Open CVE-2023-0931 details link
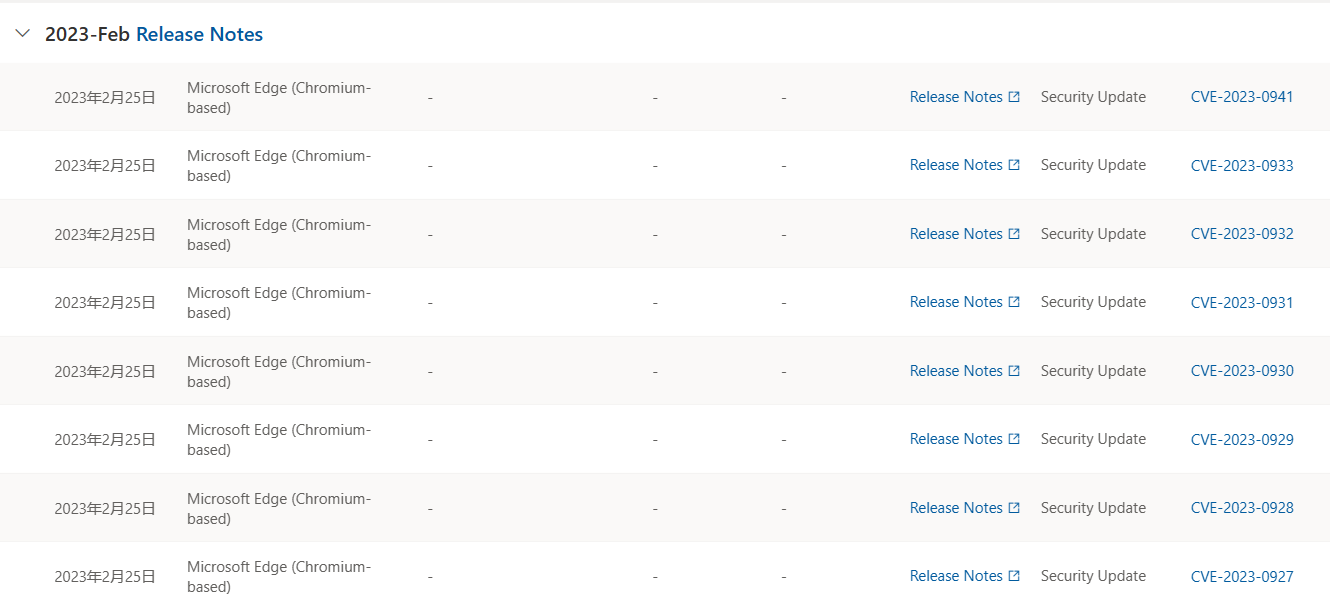The width and height of the screenshot is (1330, 605). (x=1241, y=302)
